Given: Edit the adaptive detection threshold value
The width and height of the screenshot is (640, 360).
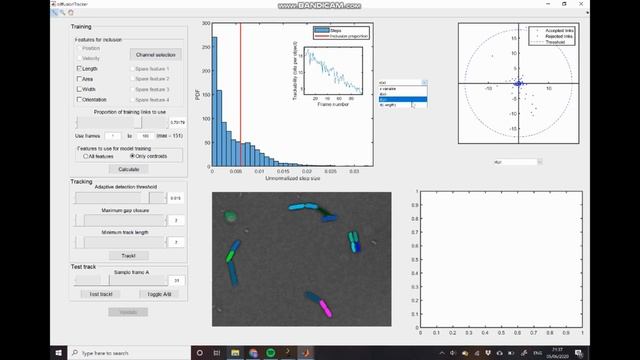Looking at the screenshot, I should coord(176,198).
